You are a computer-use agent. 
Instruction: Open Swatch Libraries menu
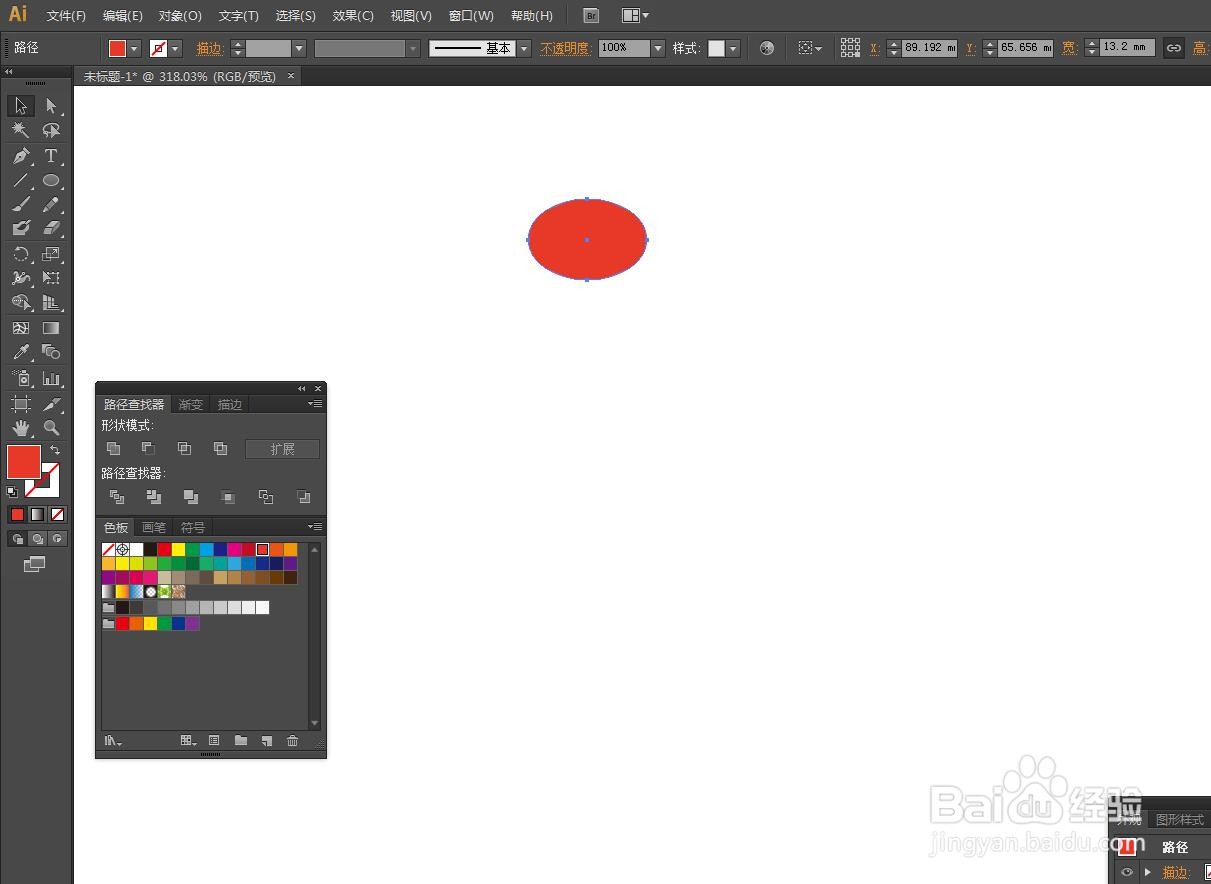click(113, 741)
